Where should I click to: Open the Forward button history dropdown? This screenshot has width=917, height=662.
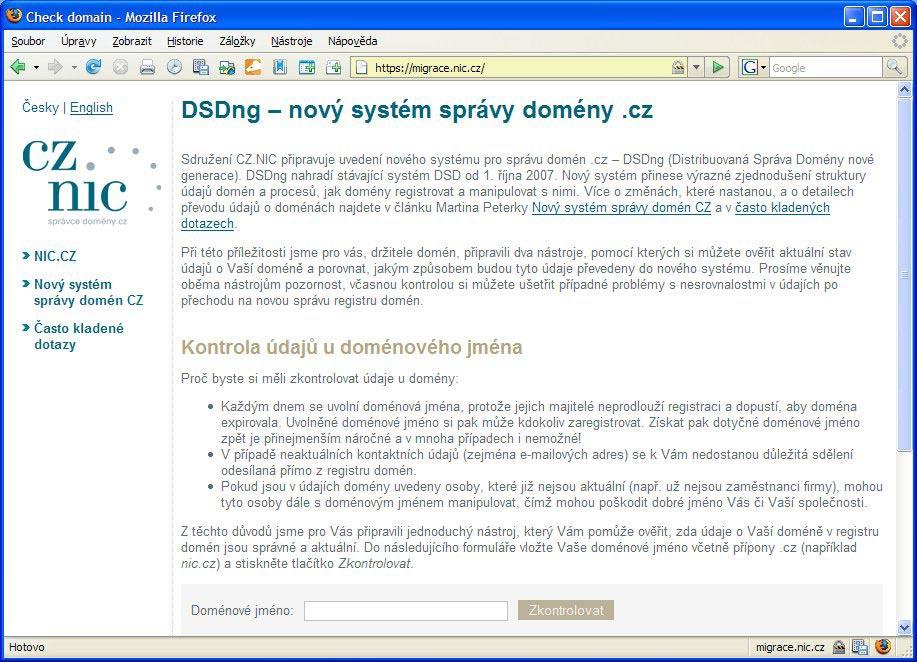pos(74,68)
